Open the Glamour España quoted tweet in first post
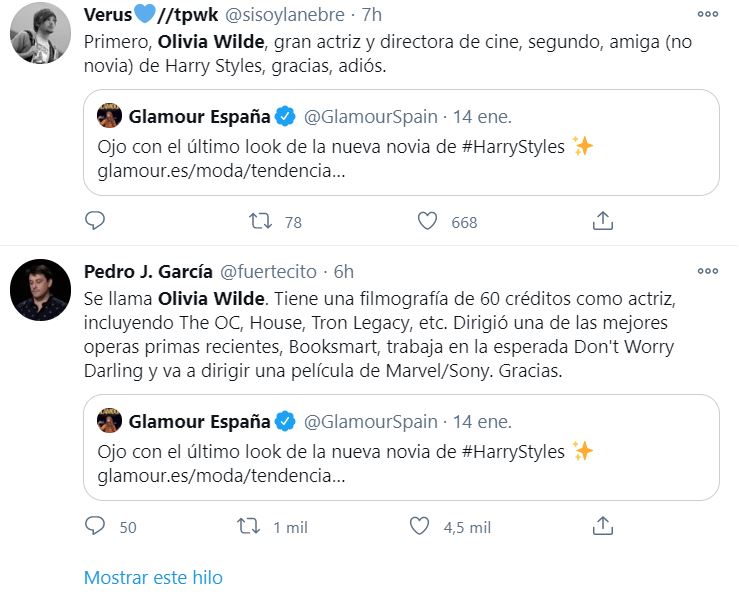739x597 pixels. (402, 142)
